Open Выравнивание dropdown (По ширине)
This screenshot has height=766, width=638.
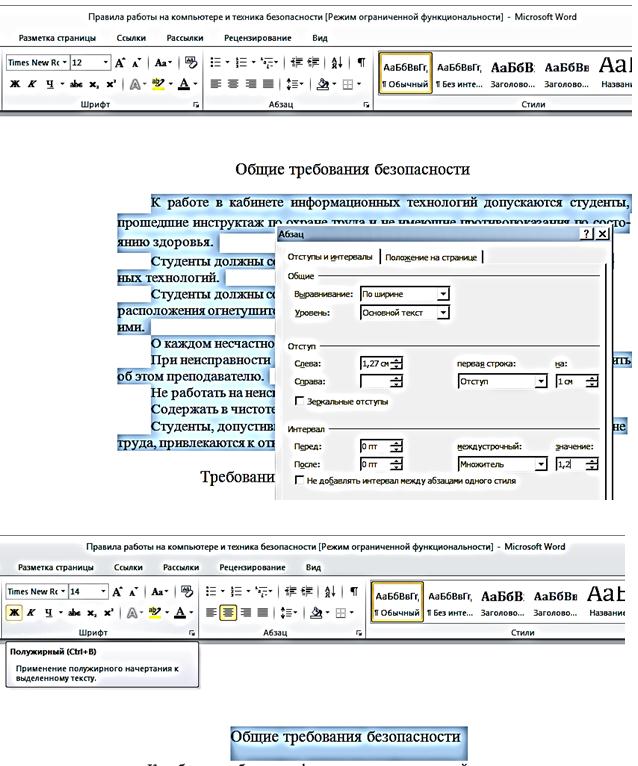coord(443,294)
